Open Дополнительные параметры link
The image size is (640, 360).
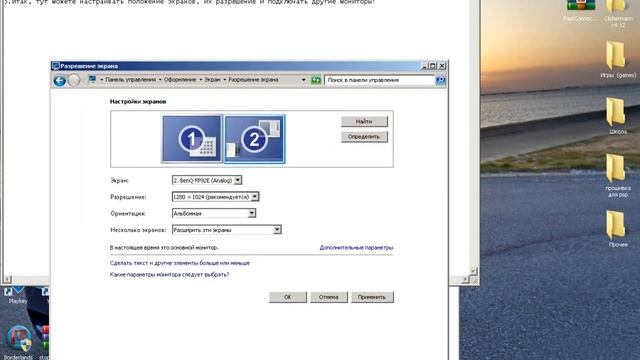pyautogui.click(x=356, y=247)
